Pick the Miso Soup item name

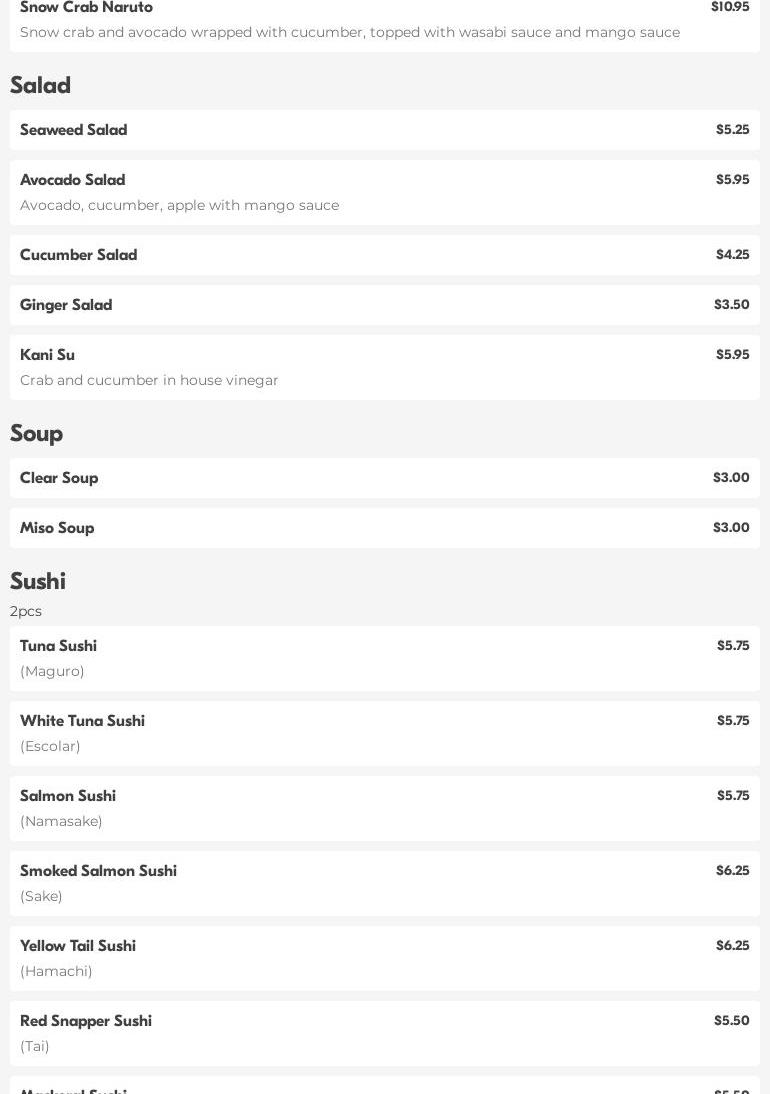pyautogui.click(x=57, y=528)
